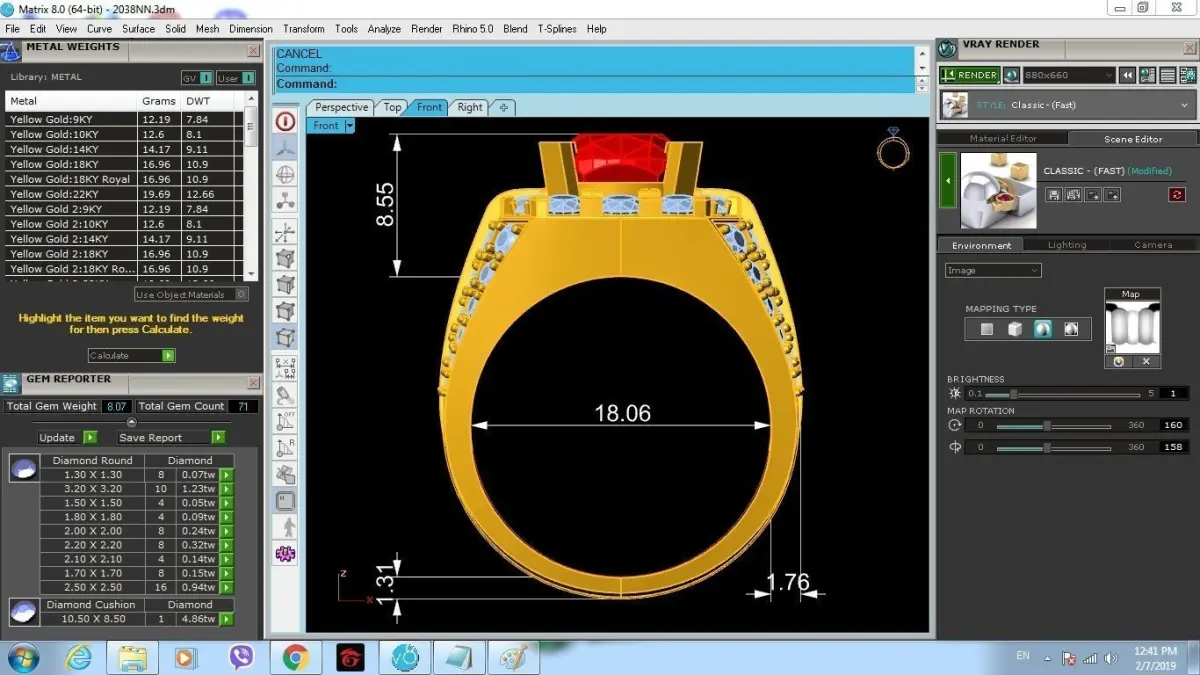Expand the green side arrow beside the style preview

click(x=948, y=182)
